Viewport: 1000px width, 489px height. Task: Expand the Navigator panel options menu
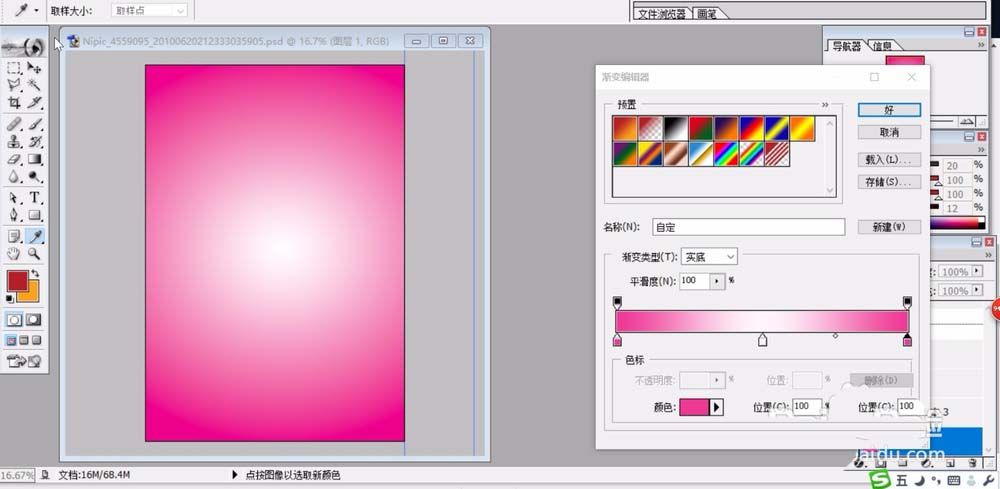pos(982,45)
